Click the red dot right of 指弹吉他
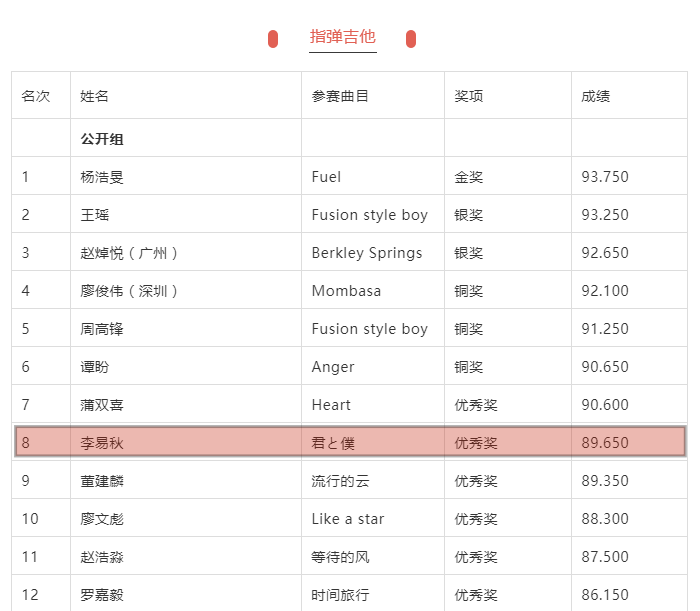Image resolution: width=700 pixels, height=611 pixels. coord(411,39)
